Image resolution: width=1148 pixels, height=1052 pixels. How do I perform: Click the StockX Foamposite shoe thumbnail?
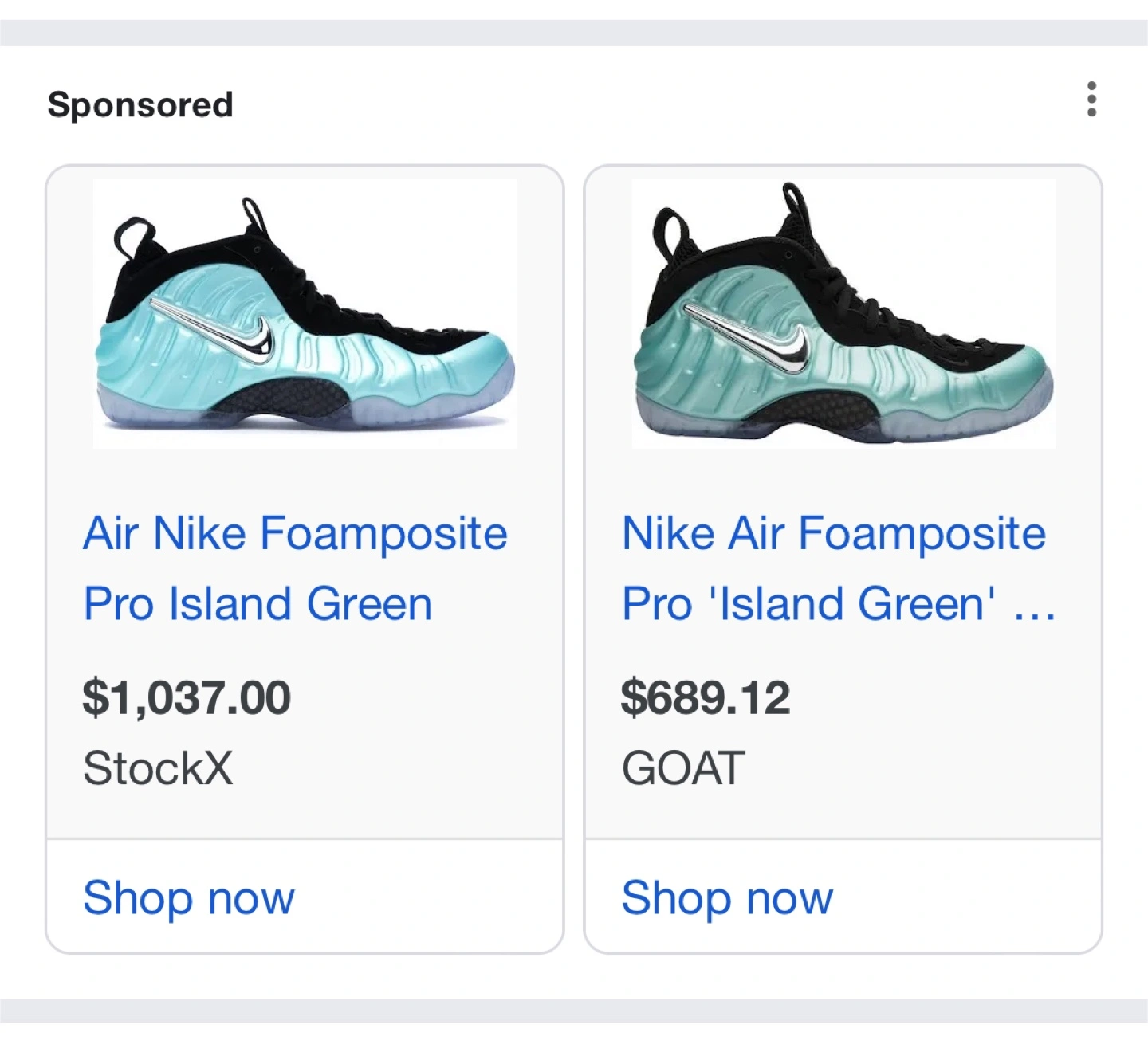click(x=305, y=314)
